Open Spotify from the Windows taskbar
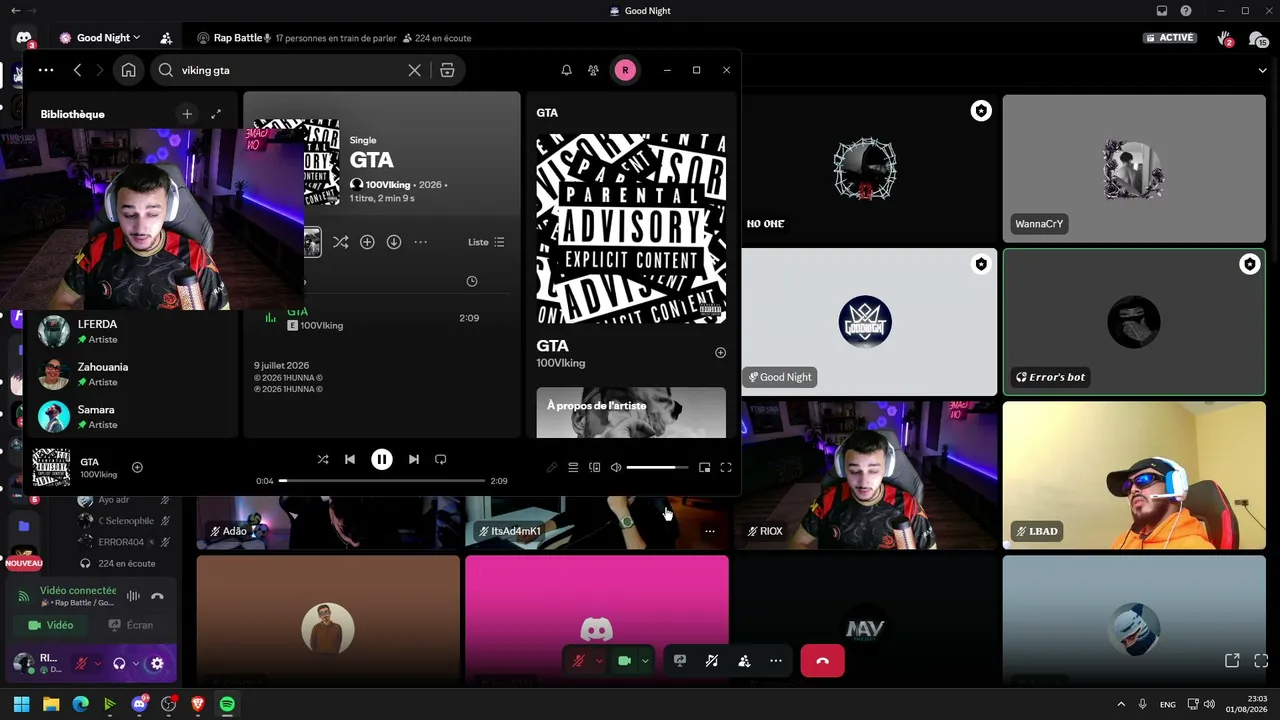This screenshot has height=720, width=1280. pos(227,704)
